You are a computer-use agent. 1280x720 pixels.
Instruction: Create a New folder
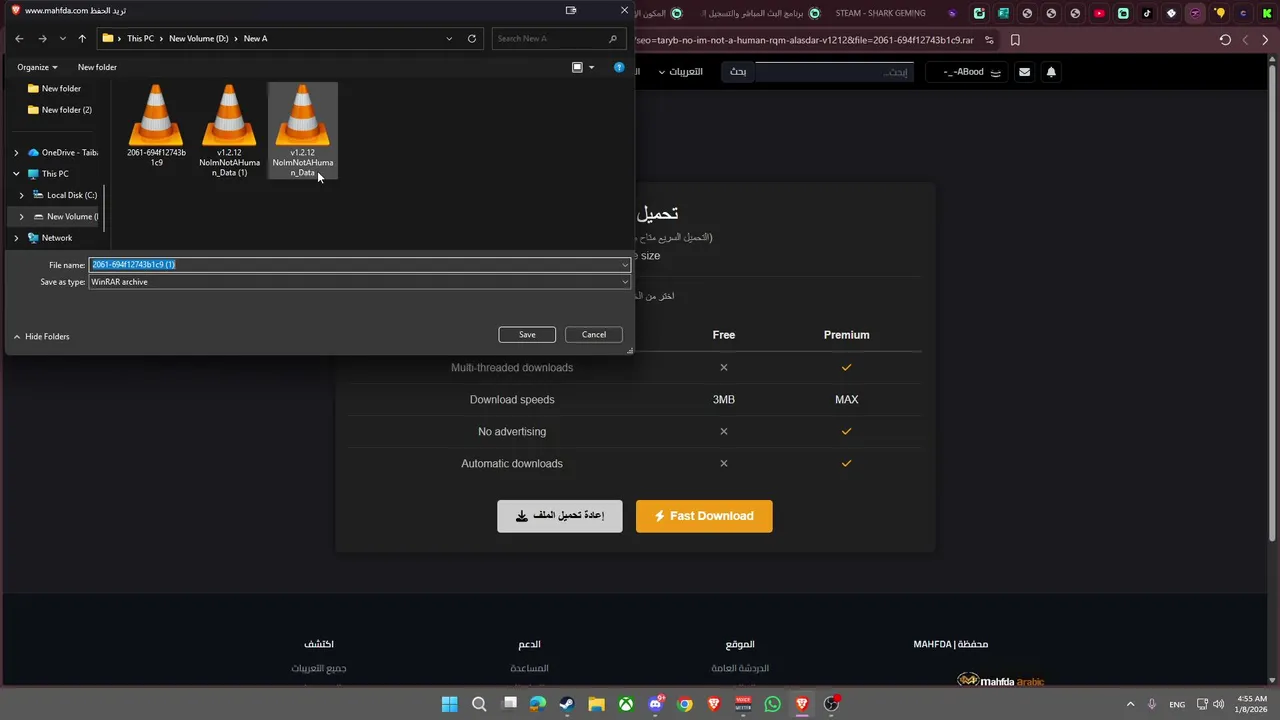point(97,67)
